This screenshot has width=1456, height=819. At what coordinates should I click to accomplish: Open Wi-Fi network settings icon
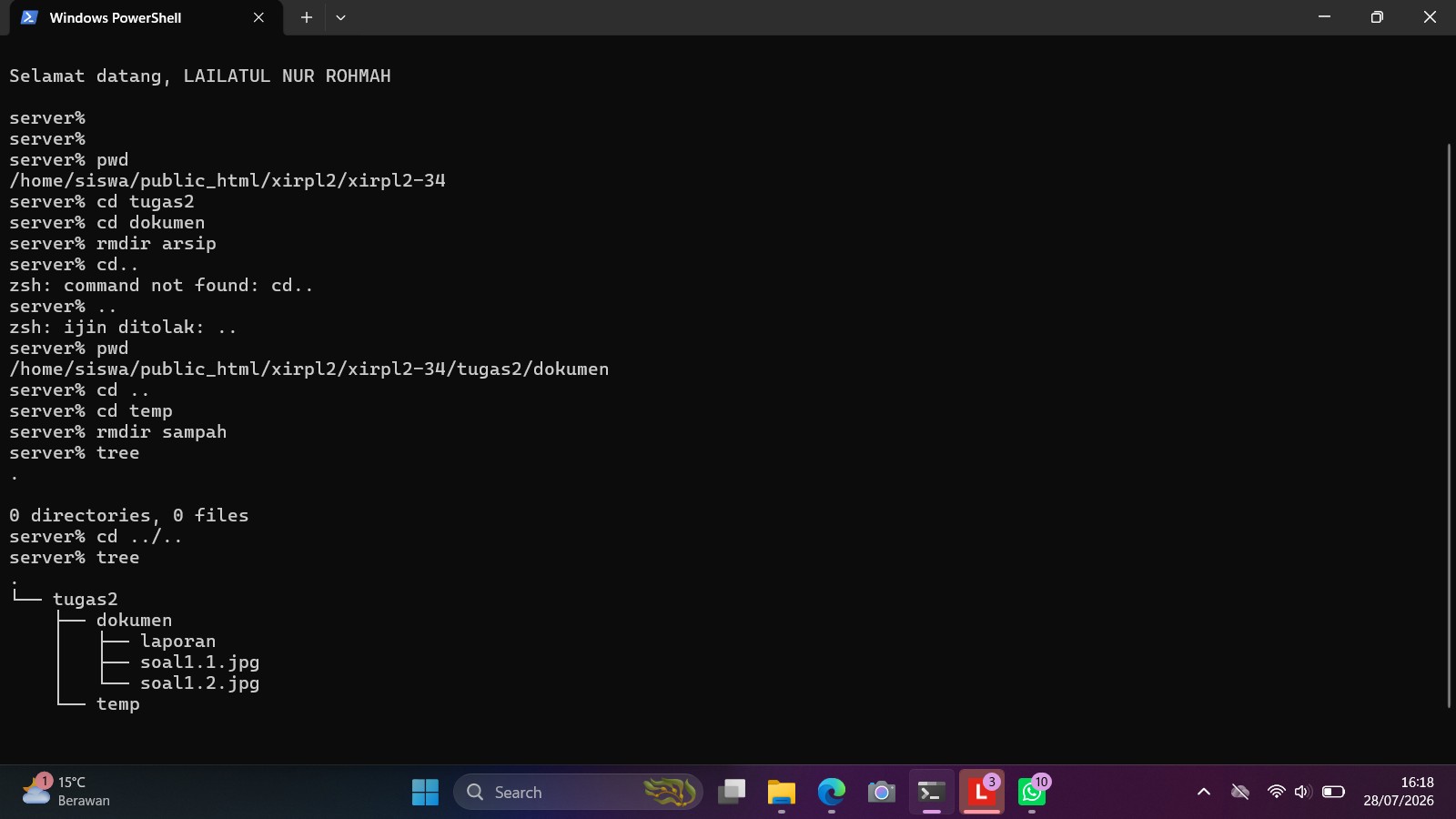tap(1276, 792)
